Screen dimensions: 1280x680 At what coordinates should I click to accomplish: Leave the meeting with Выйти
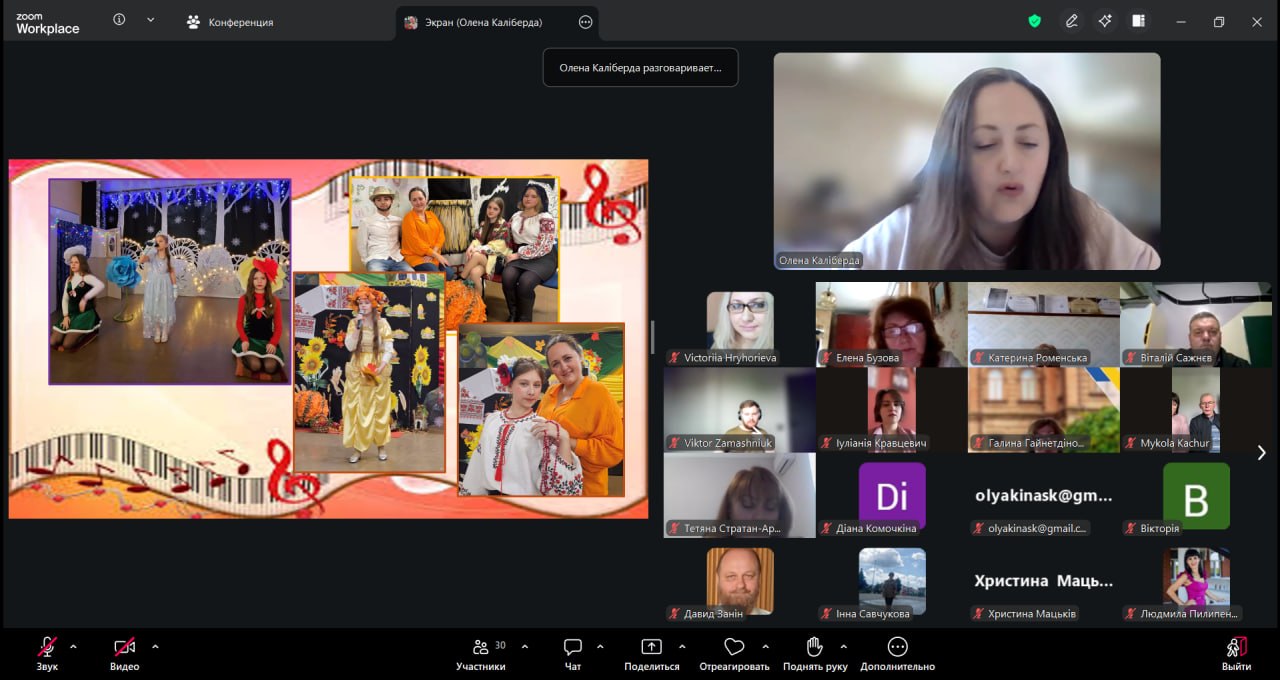[x=1236, y=654]
